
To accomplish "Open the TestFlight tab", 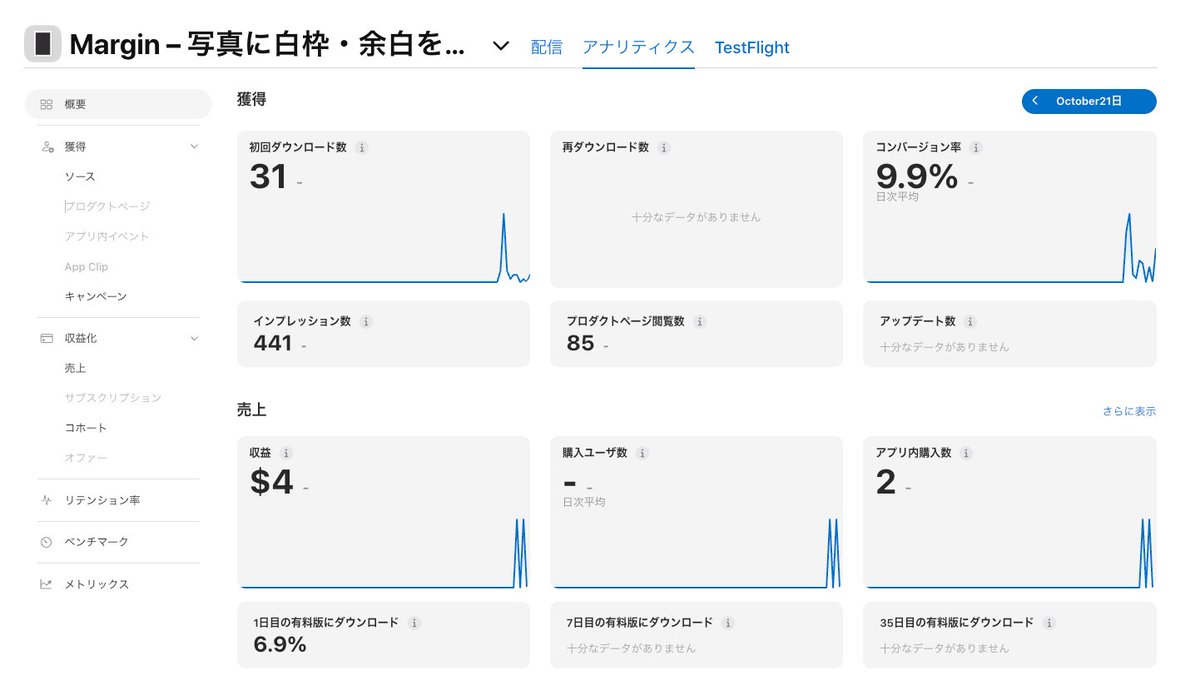I will click(x=752, y=47).
